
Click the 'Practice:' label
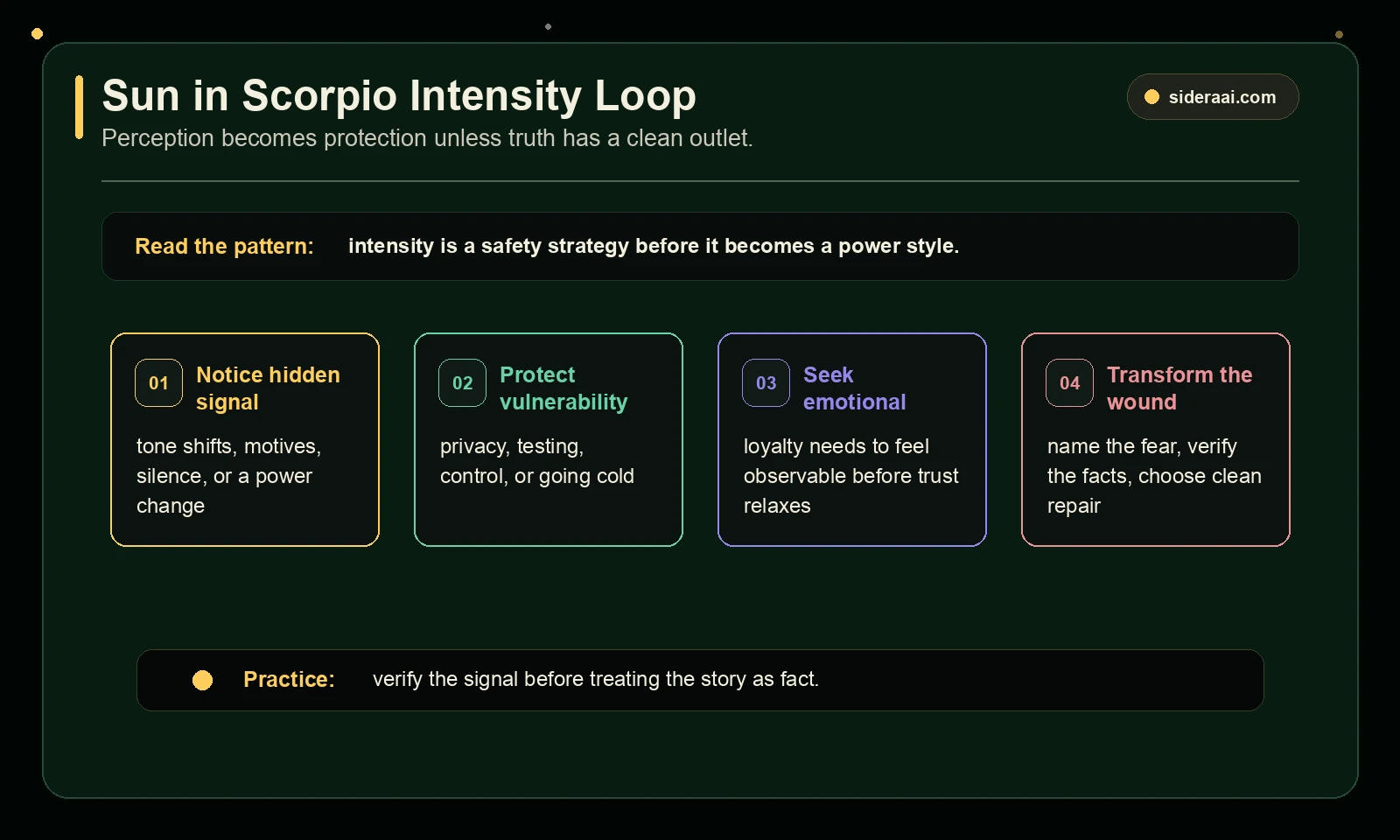(x=289, y=680)
